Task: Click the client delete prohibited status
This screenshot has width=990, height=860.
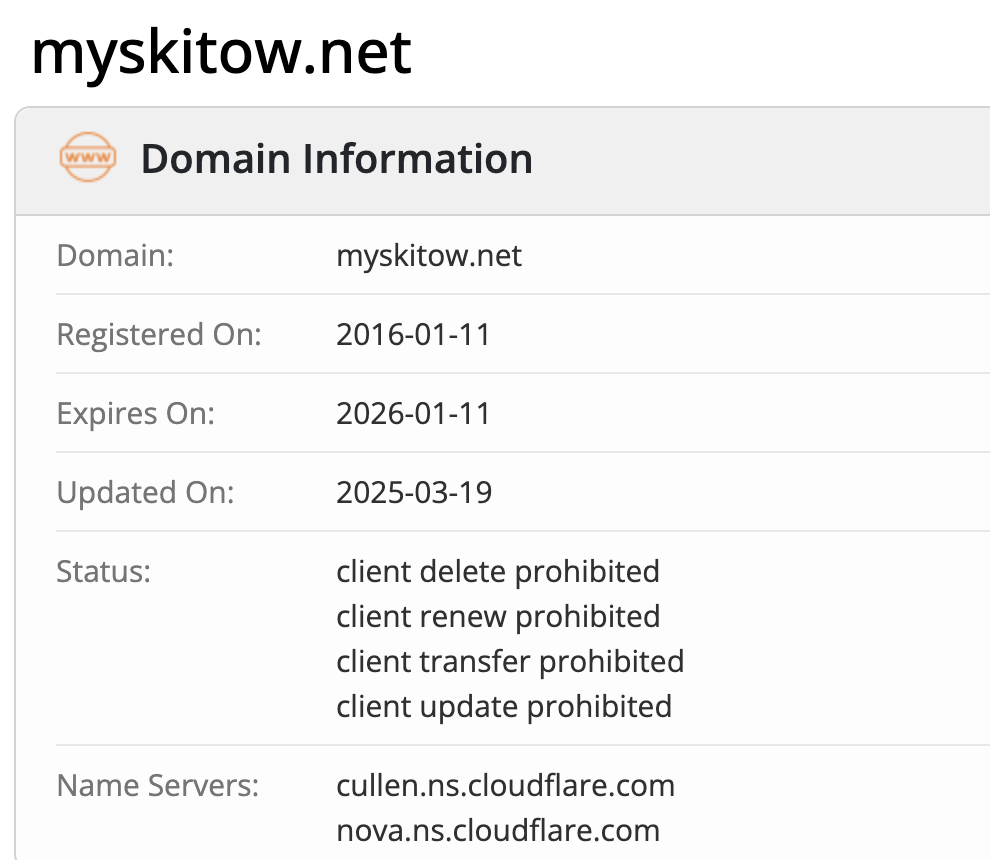Action: pyautogui.click(x=498, y=572)
